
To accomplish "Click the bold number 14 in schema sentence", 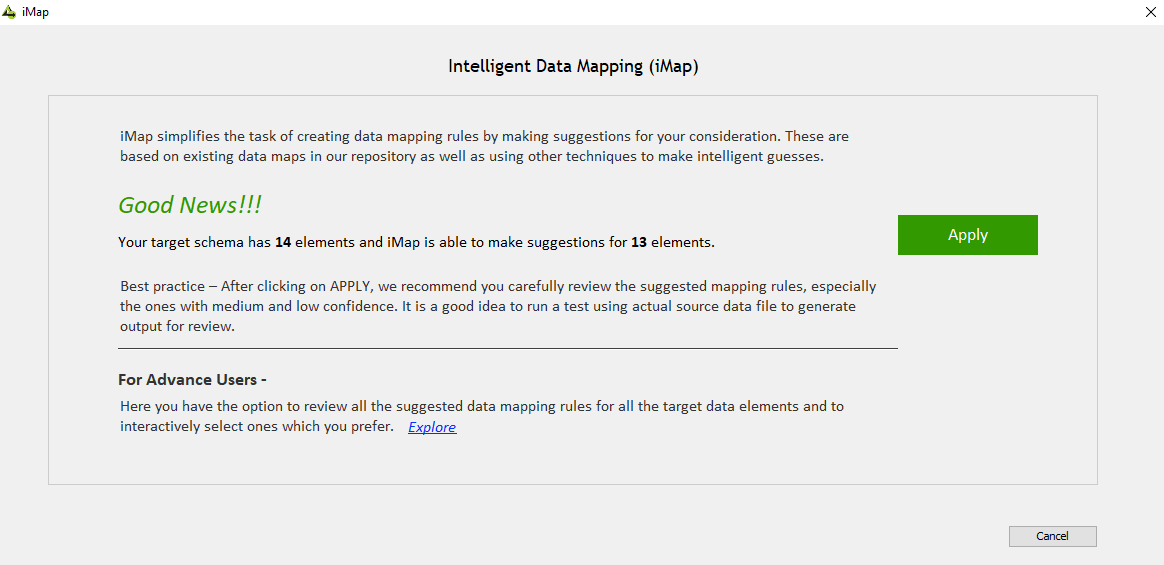I will click(x=283, y=242).
